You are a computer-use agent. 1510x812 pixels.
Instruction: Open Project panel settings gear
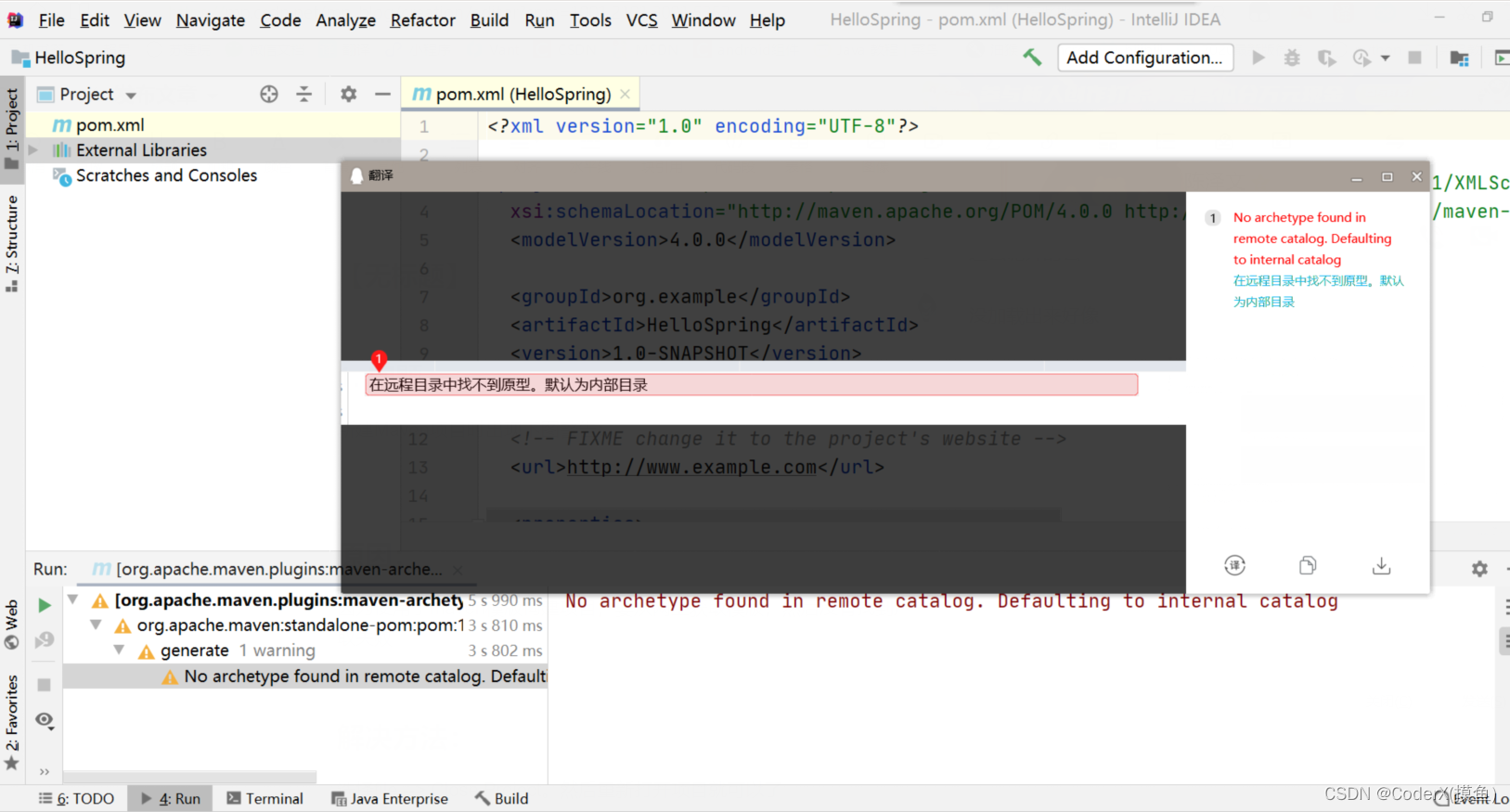[348, 94]
